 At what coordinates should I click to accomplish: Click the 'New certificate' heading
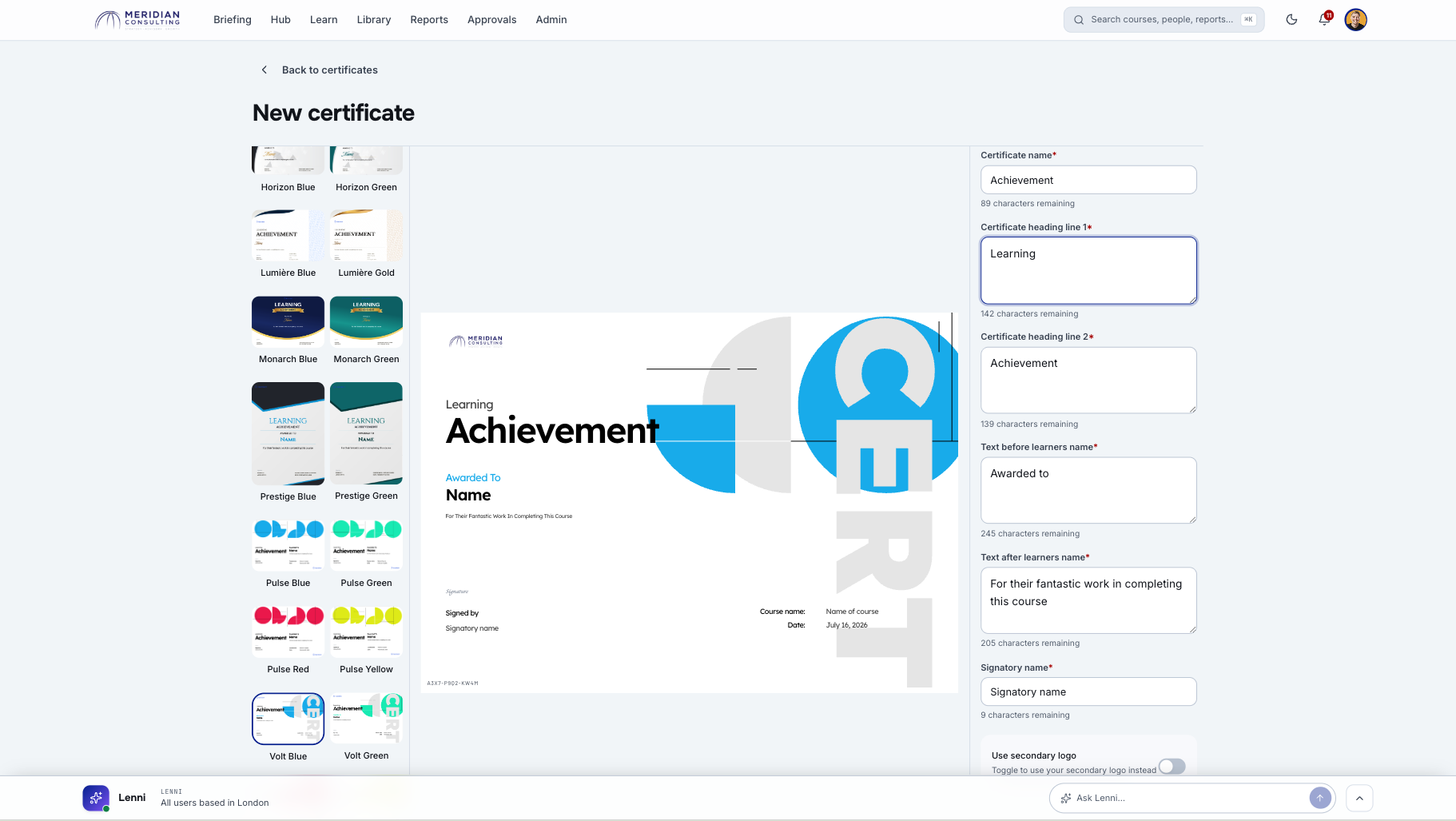[x=333, y=113]
